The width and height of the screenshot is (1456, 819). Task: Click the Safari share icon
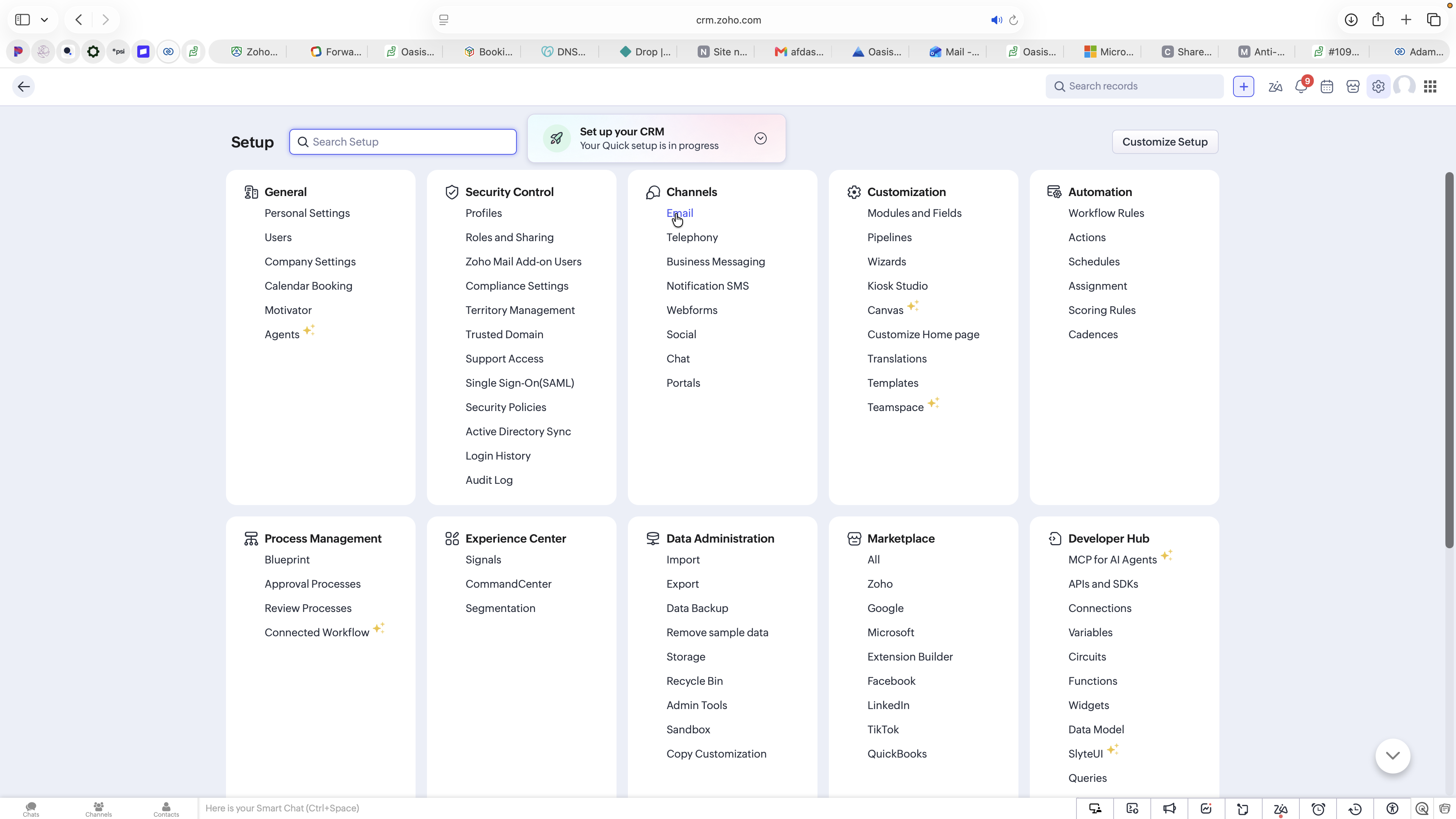pos(1378,20)
